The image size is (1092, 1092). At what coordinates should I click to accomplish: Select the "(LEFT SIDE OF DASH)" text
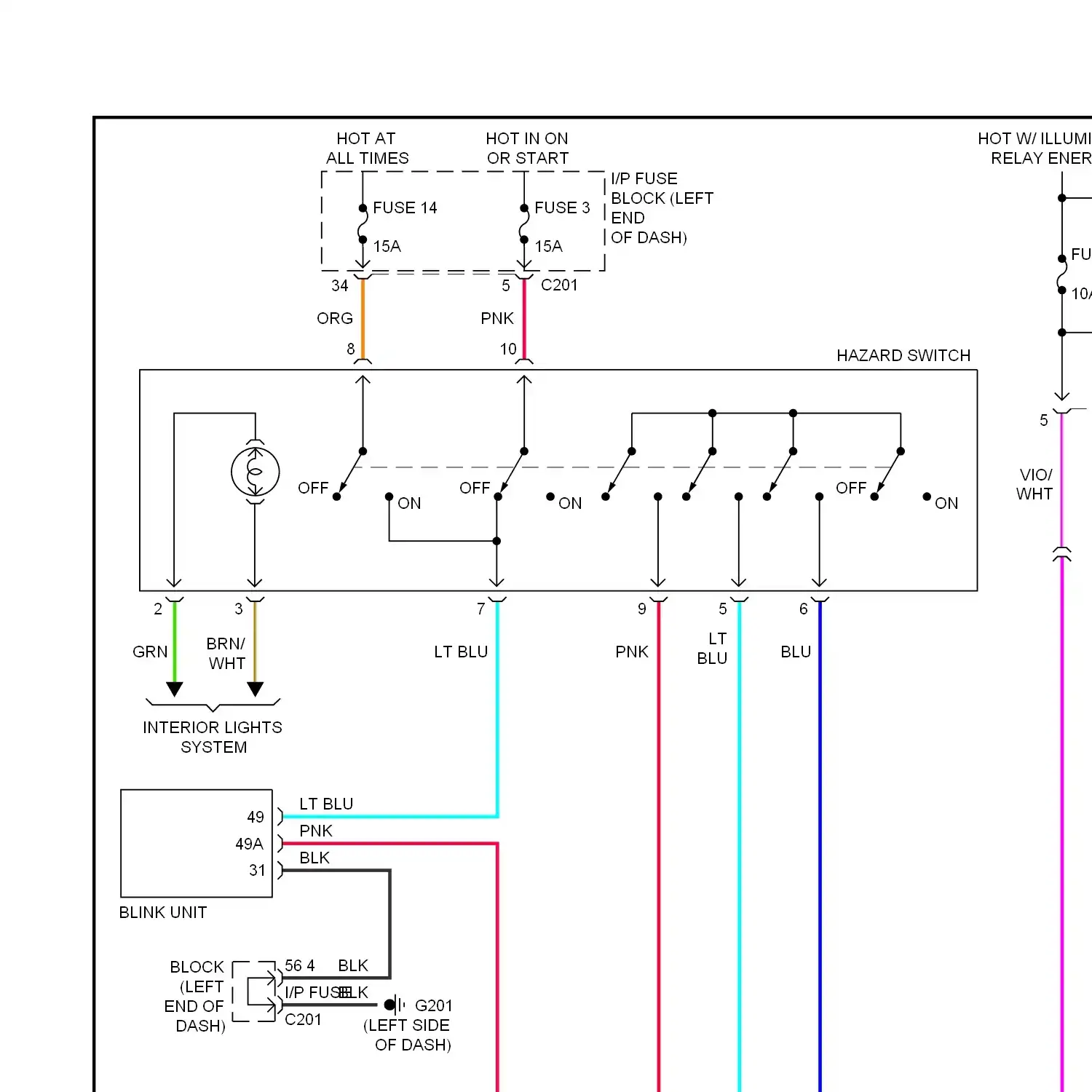pos(407,1034)
